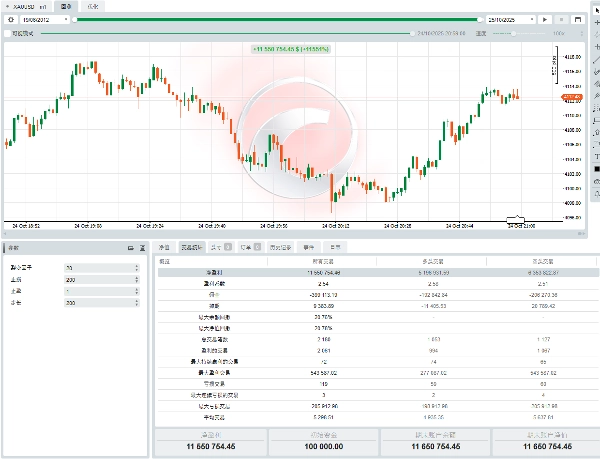
Task: Open the 日志 log tab
Action: [335, 246]
